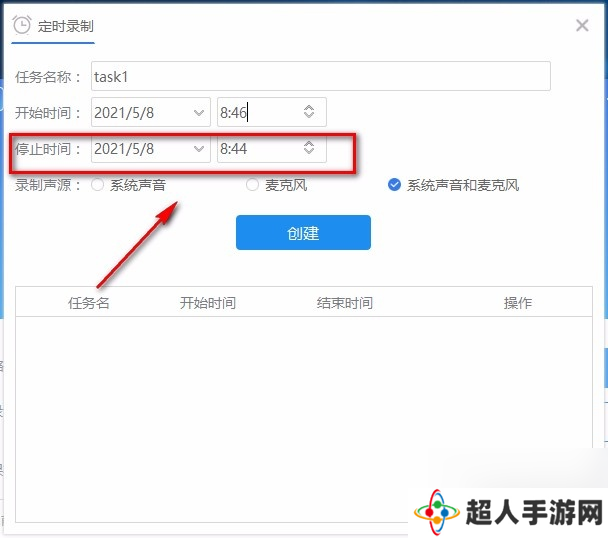Click the 开始时间 time field showing 8:46

point(272,112)
